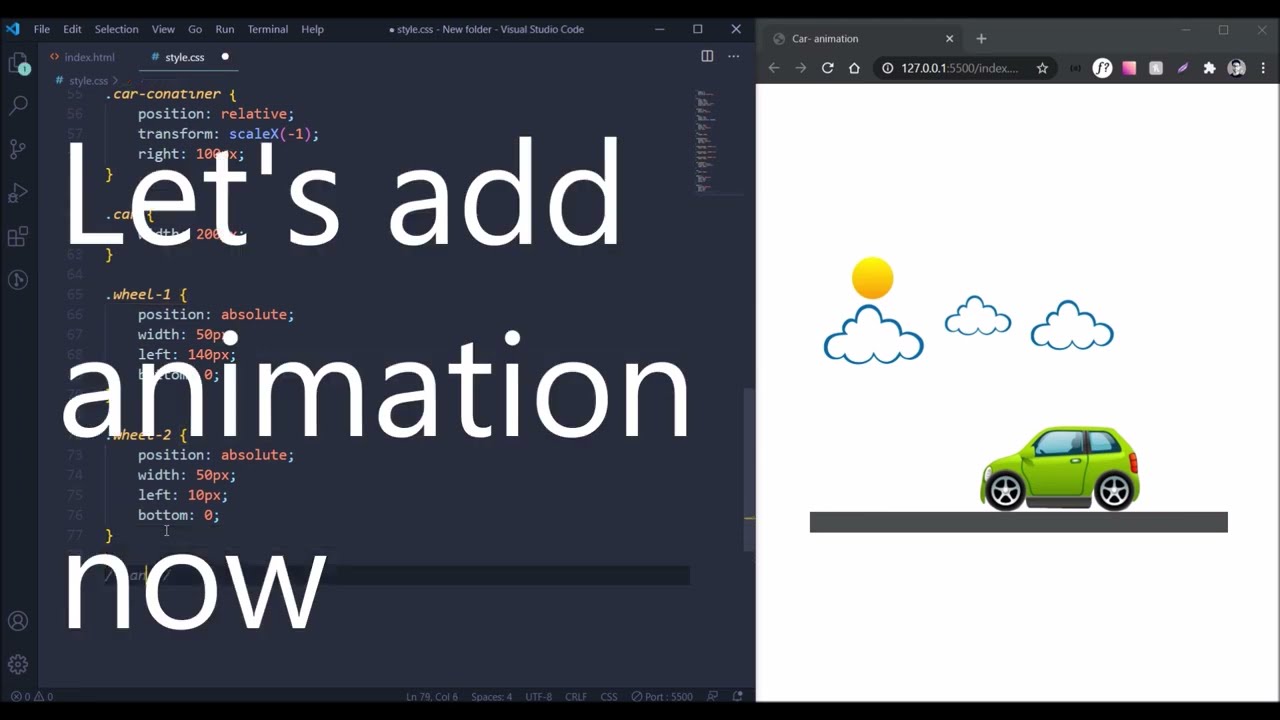Split the editor to the right
This screenshot has width=1280, height=720.
pos(707,56)
